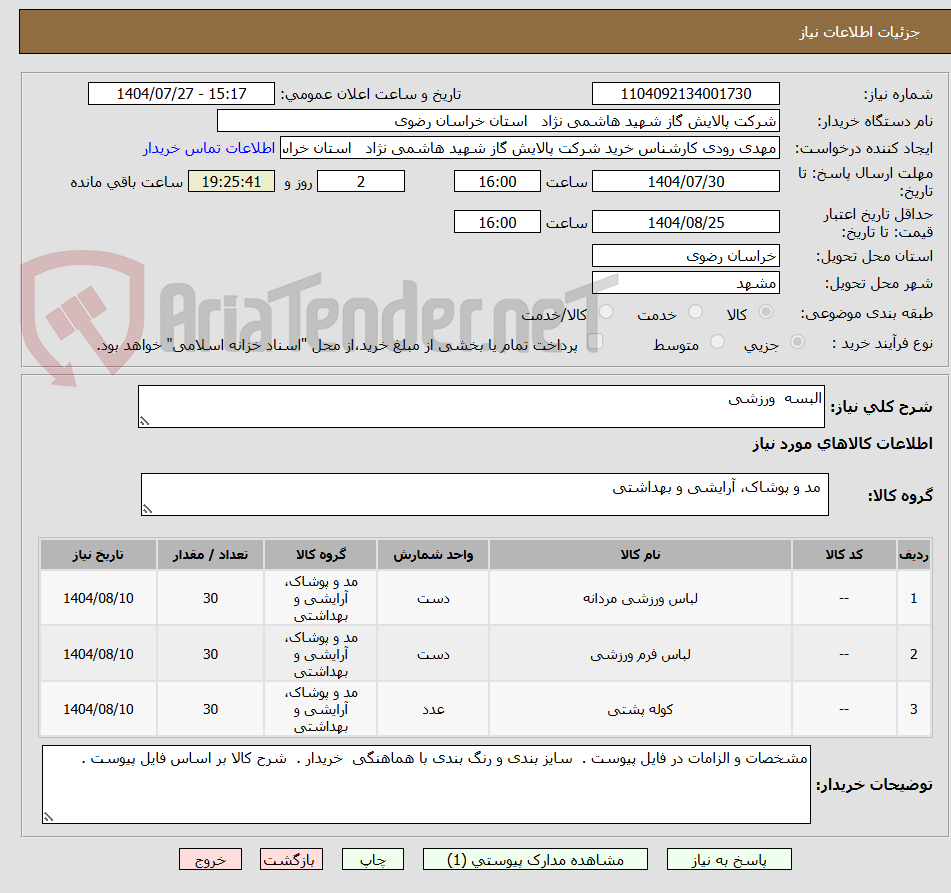Open اطلاعات تماس خریدار link

(x=209, y=148)
